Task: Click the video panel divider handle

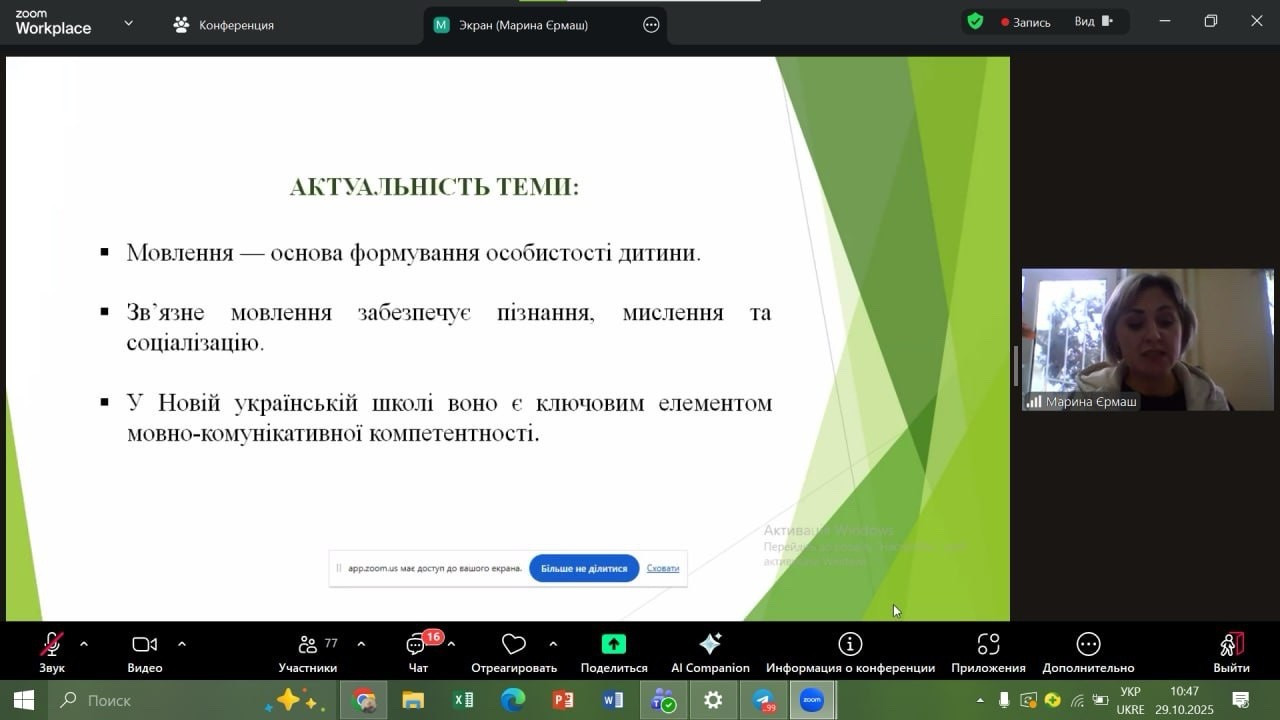Action: (1015, 366)
